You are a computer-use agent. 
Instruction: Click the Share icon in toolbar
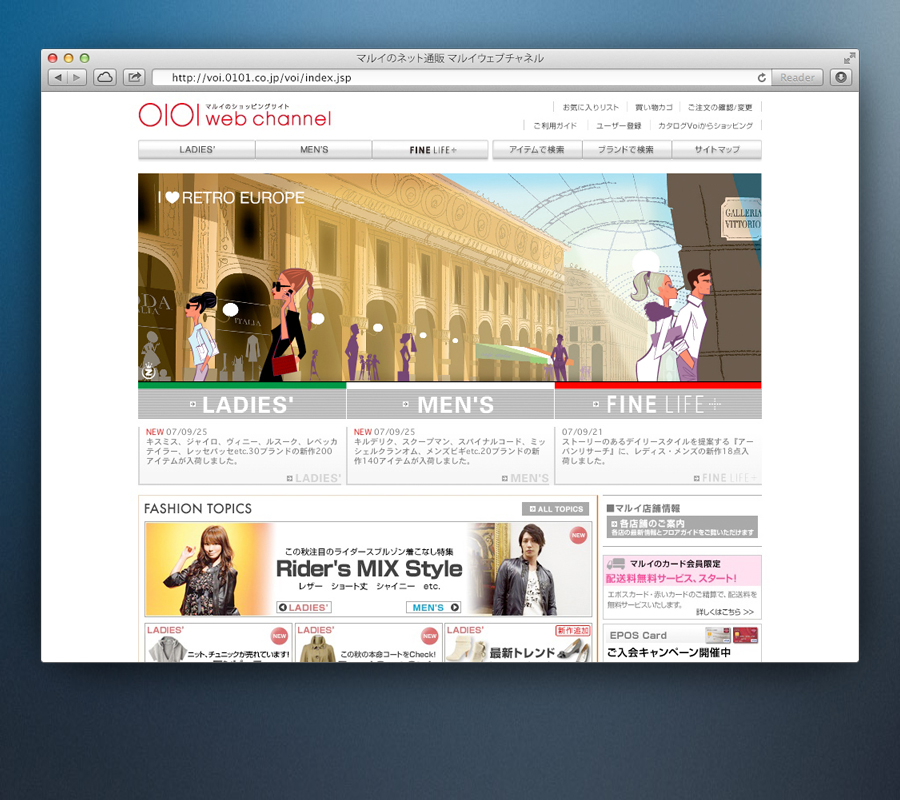click(x=134, y=77)
